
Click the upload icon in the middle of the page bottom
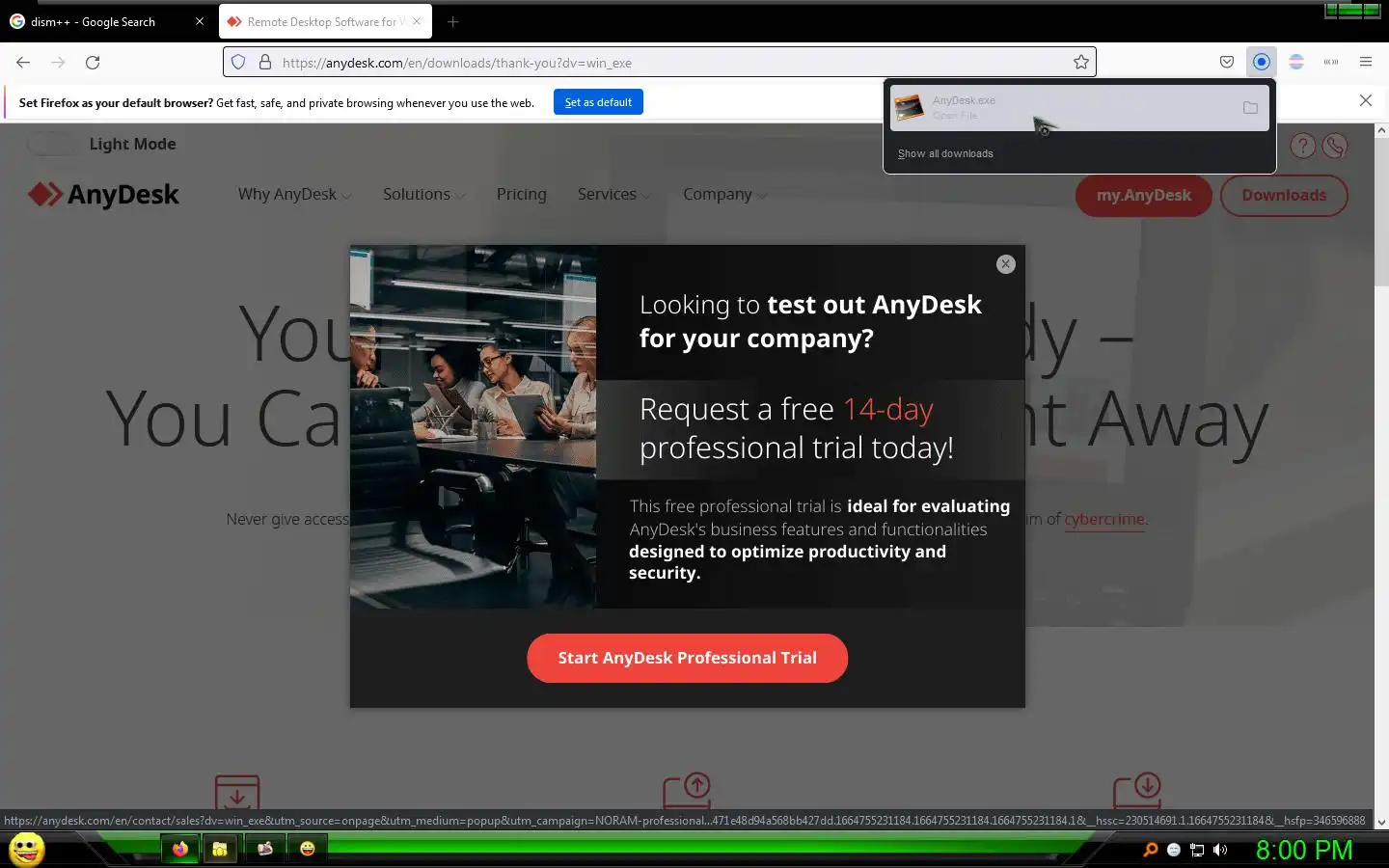[x=687, y=791]
